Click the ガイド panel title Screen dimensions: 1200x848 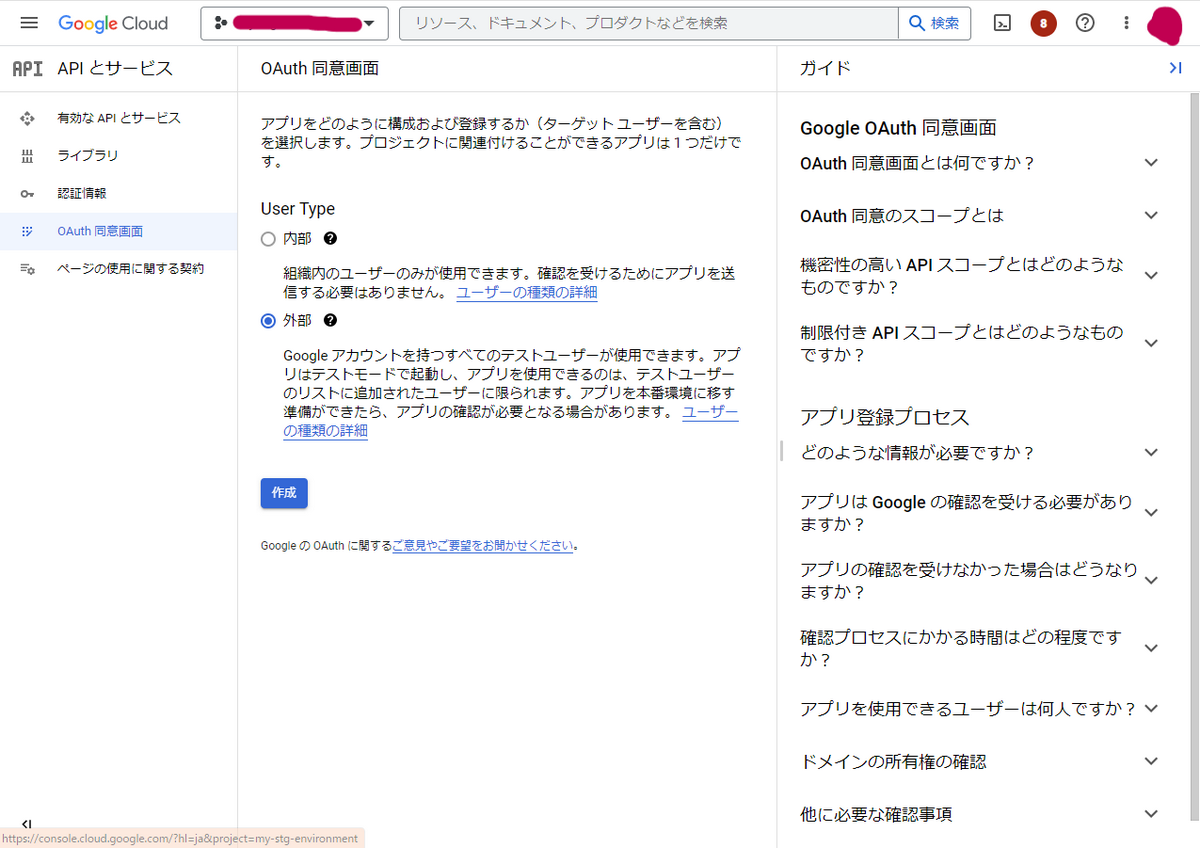(x=826, y=69)
